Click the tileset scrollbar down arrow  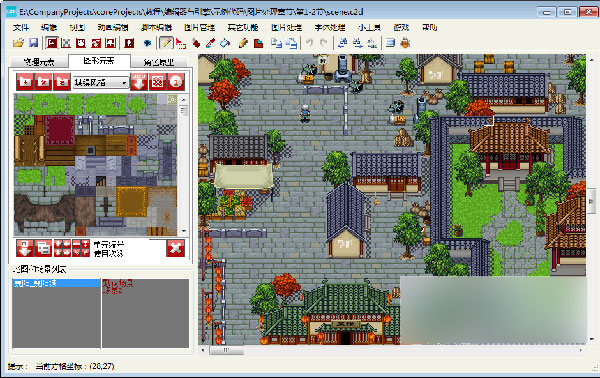pos(184,231)
